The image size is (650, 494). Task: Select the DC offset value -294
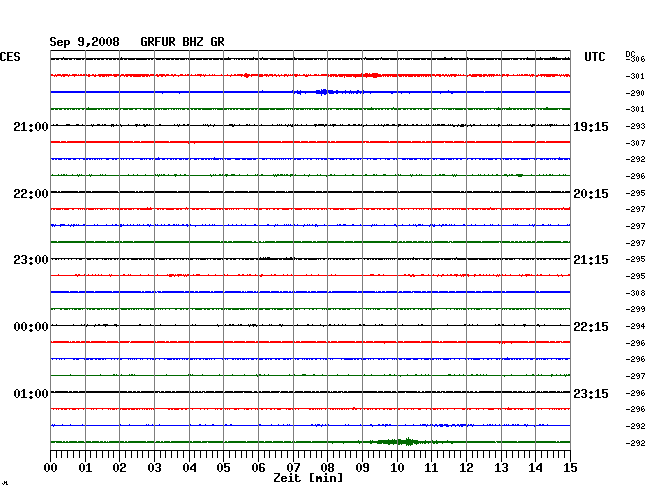[x=635, y=326]
